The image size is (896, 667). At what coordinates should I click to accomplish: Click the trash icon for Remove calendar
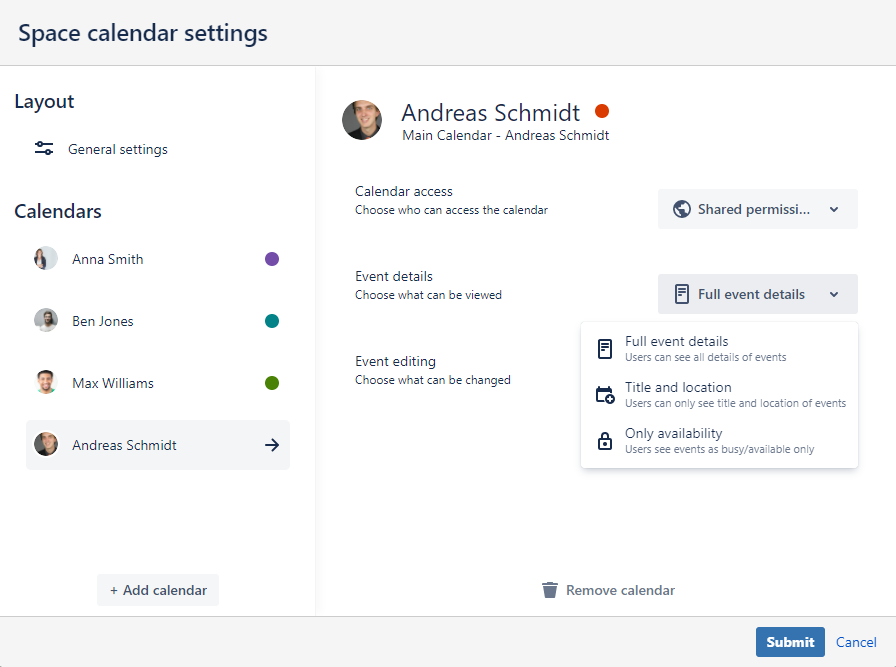tap(549, 590)
